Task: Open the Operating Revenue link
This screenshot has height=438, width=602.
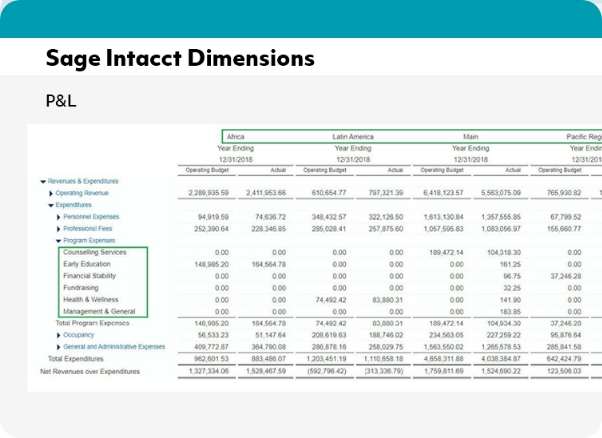Action: [82, 193]
